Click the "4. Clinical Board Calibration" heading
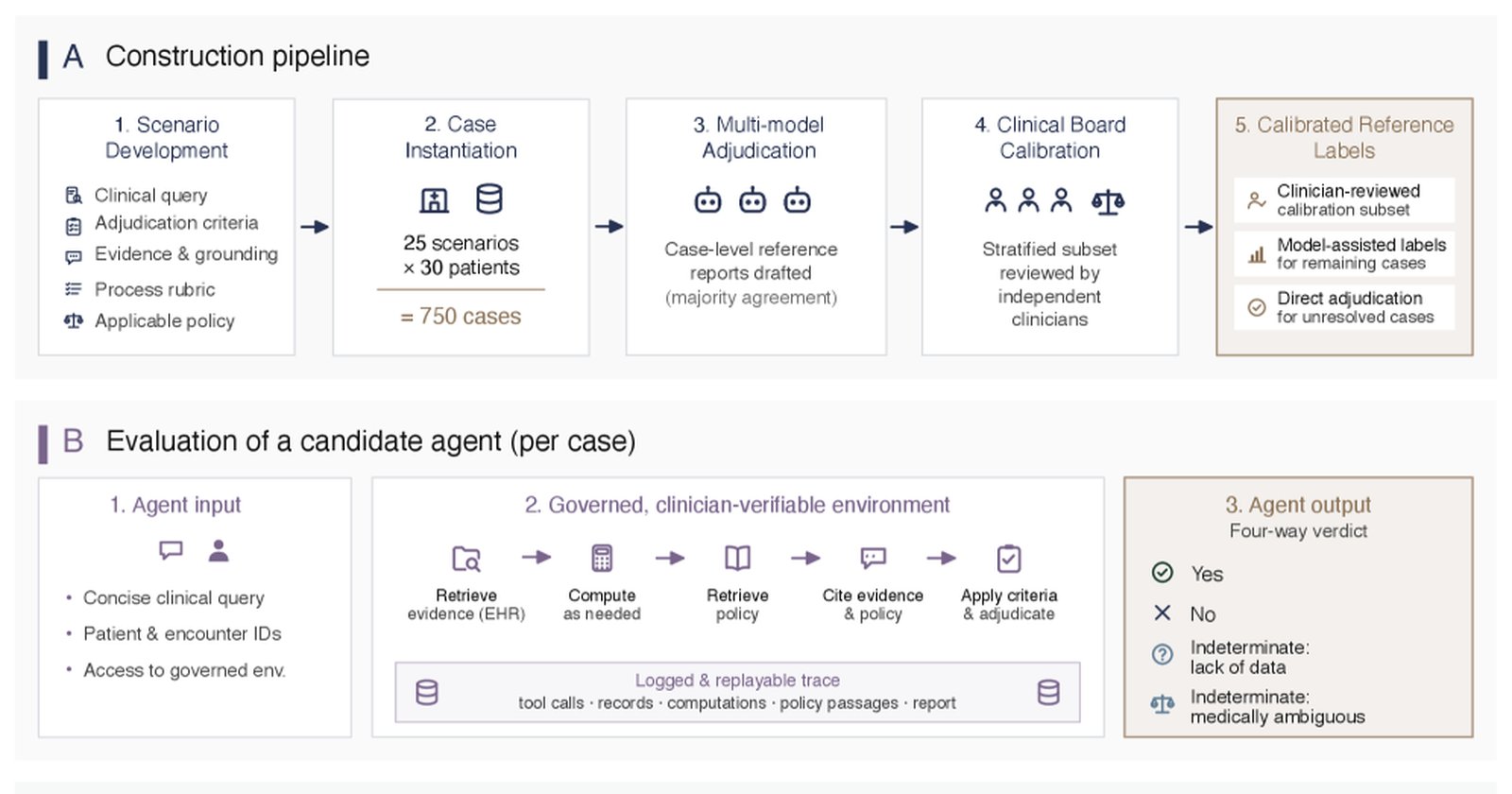 tap(1050, 138)
